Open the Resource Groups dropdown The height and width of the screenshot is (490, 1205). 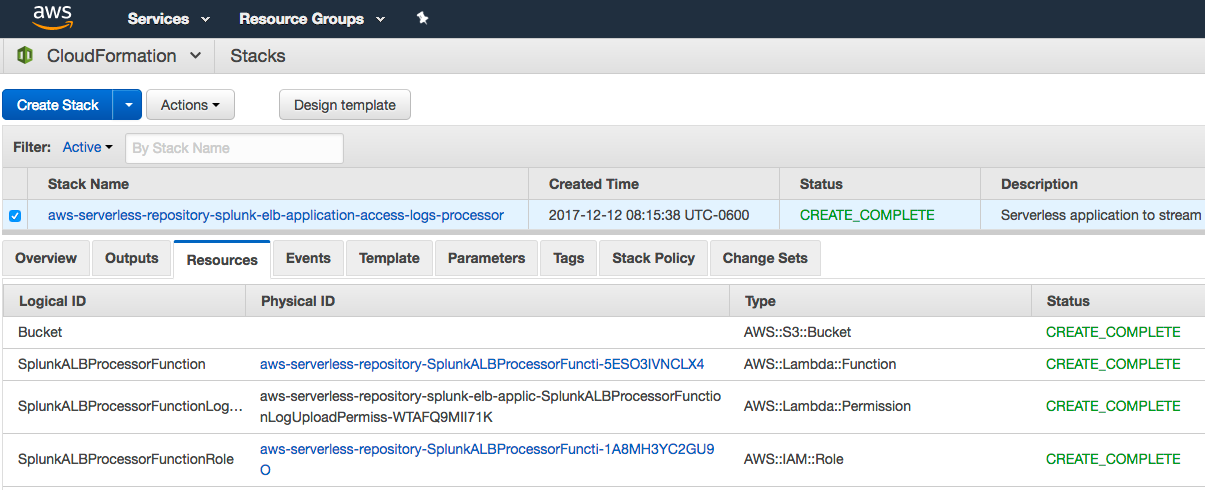click(x=314, y=19)
